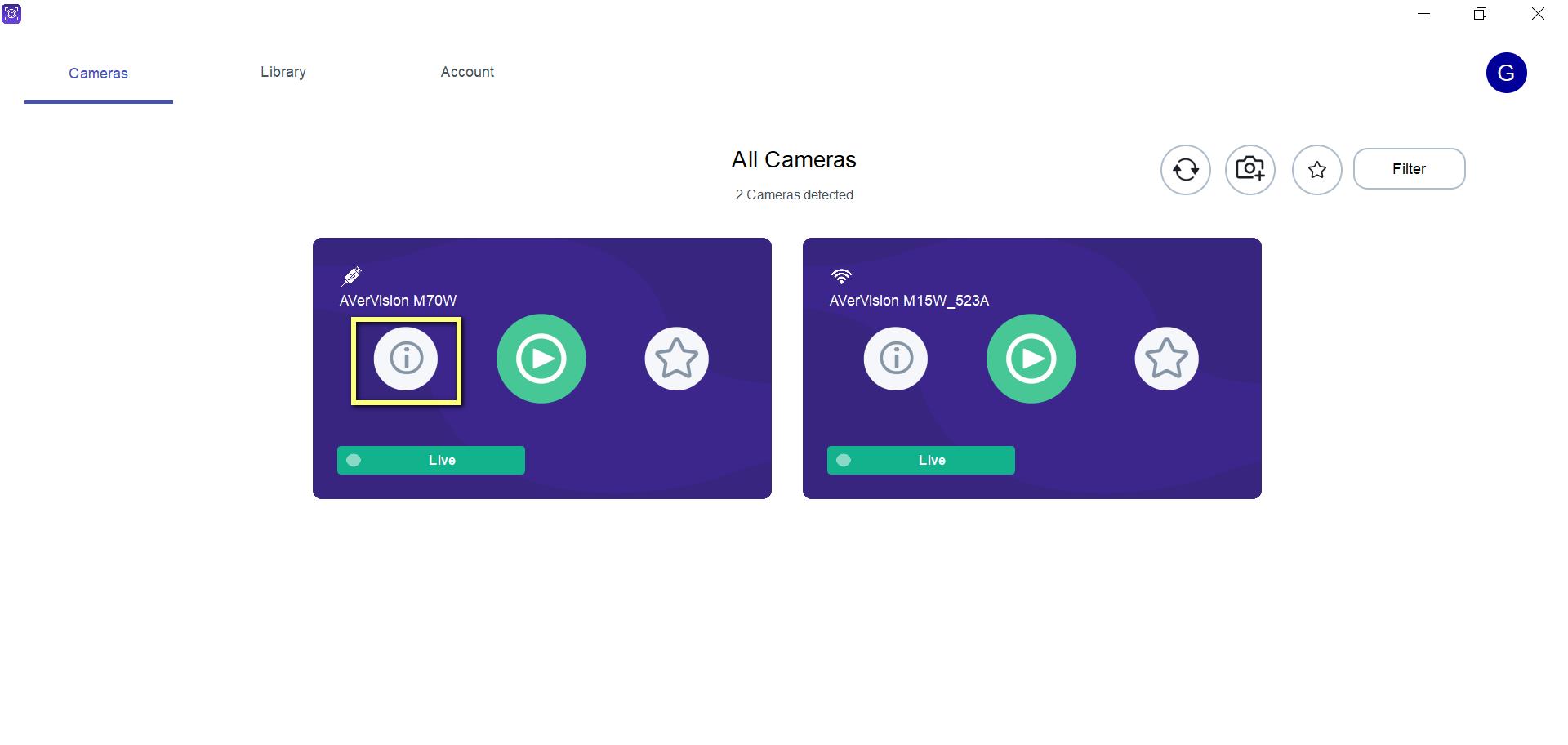This screenshot has width=1568, height=745.
Task: Favorite the AVerVision M70W camera
Action: (676, 358)
